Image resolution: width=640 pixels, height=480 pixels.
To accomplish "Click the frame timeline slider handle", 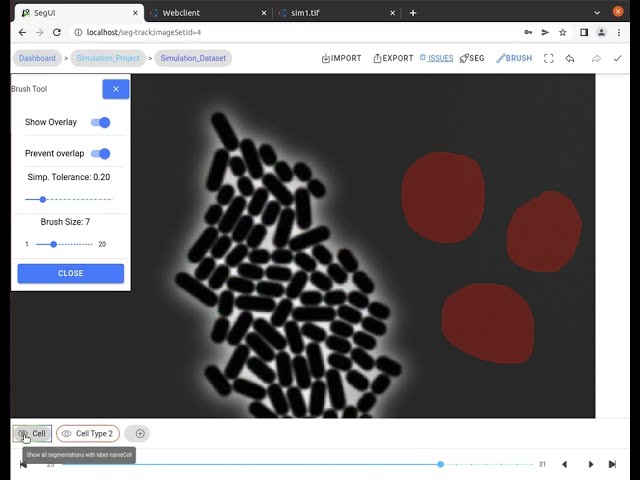I will click(x=440, y=464).
